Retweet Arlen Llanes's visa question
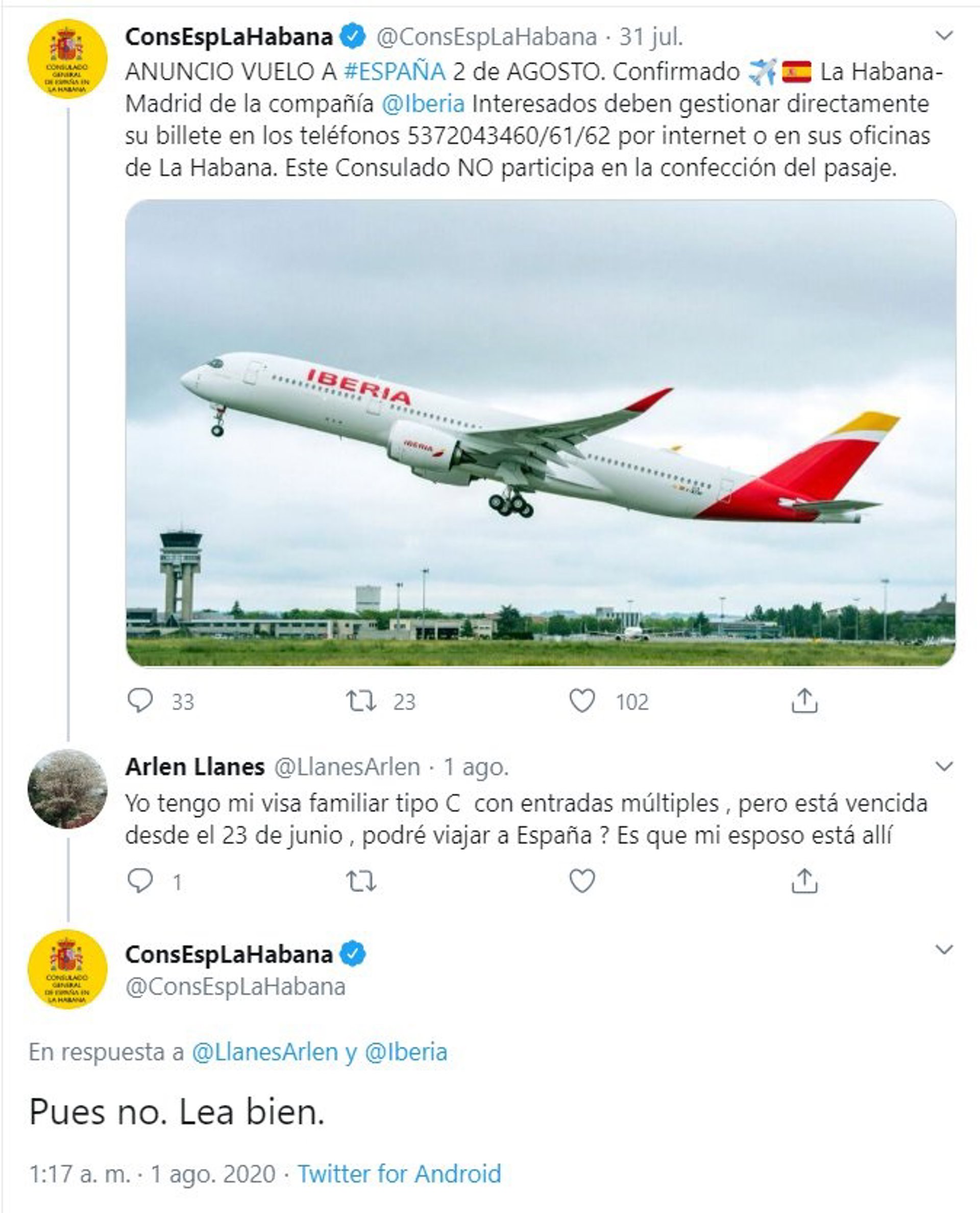980x1213 pixels. pos(361,881)
